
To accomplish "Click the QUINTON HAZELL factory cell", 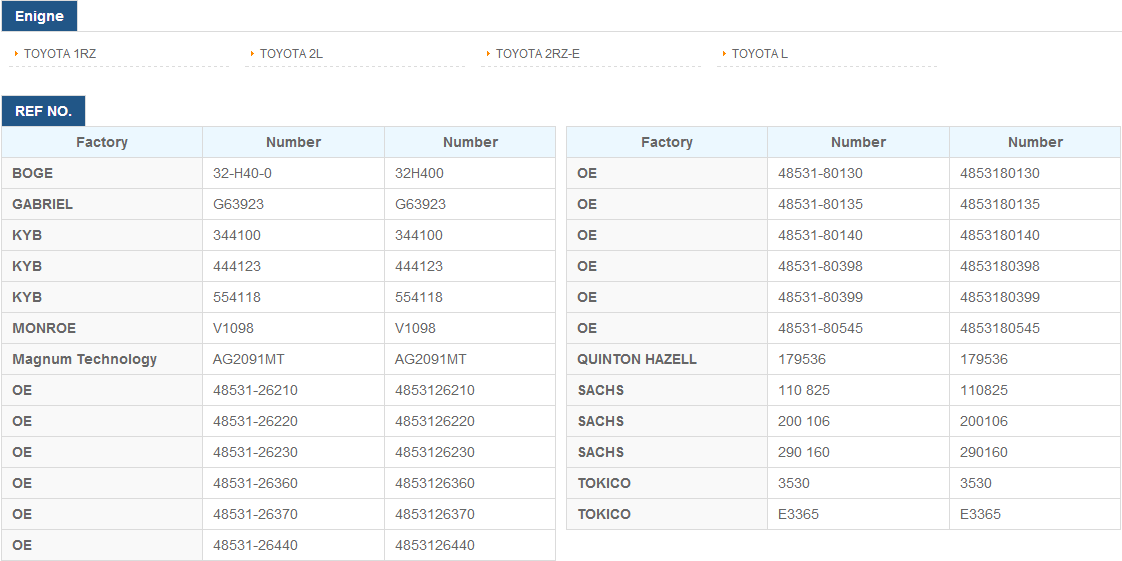I will point(667,359).
